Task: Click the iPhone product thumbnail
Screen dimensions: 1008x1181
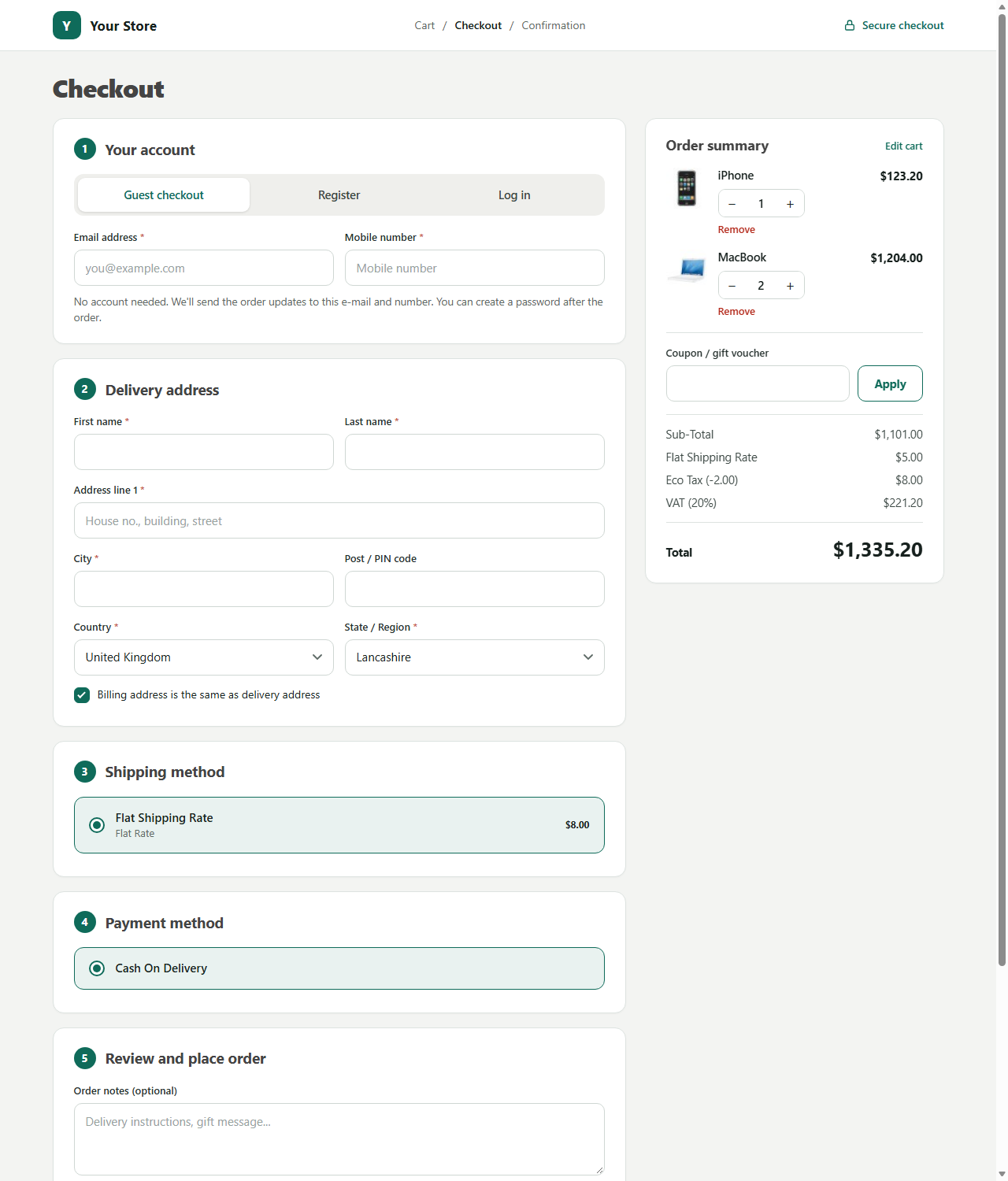Action: click(687, 188)
